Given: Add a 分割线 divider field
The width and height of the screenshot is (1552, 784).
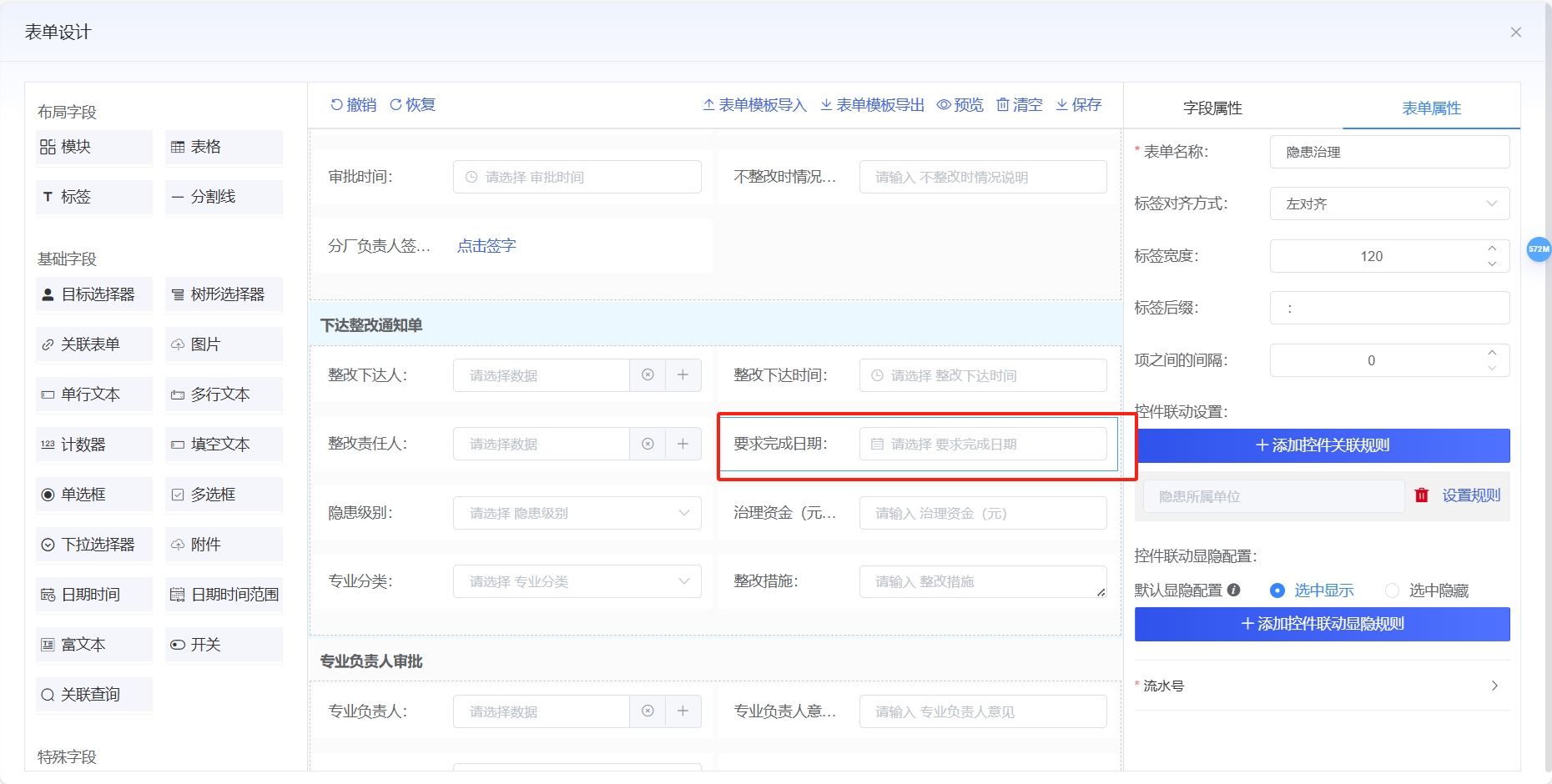Looking at the screenshot, I should (x=224, y=197).
